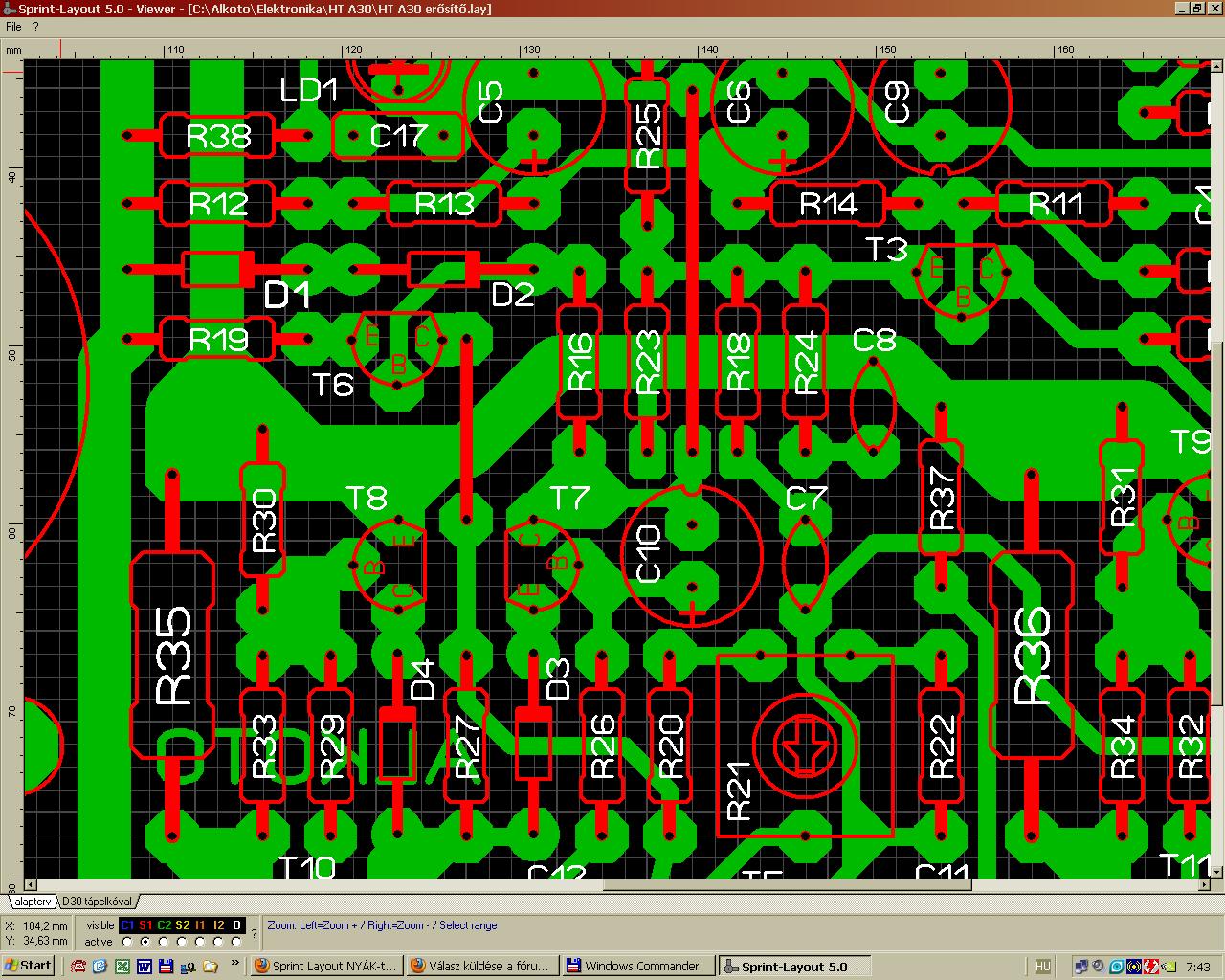The width and height of the screenshot is (1225, 980).
Task: Click the layer help question mark
Action: [254, 933]
